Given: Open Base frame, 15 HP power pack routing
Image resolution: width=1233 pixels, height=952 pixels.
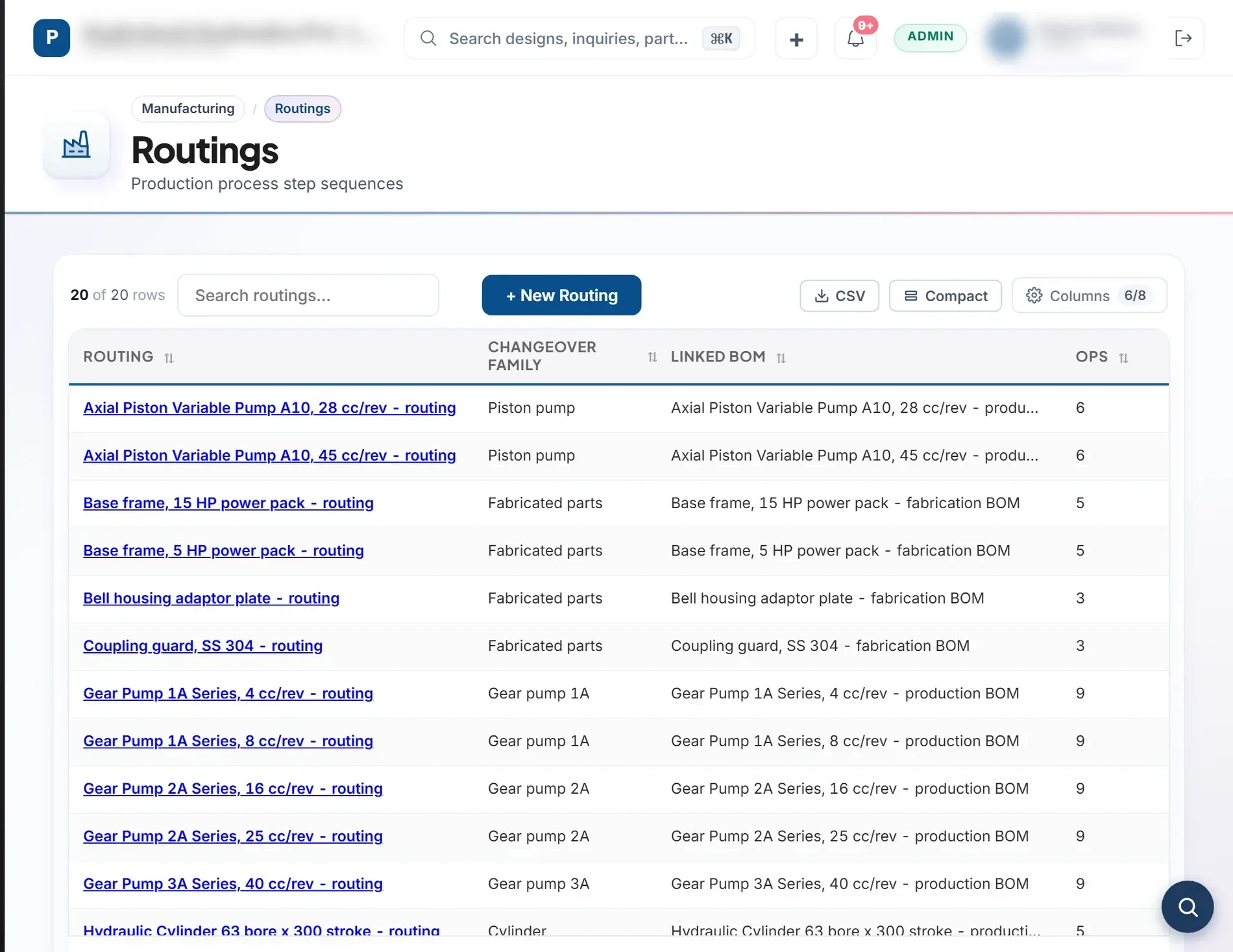Looking at the screenshot, I should pos(228,503).
